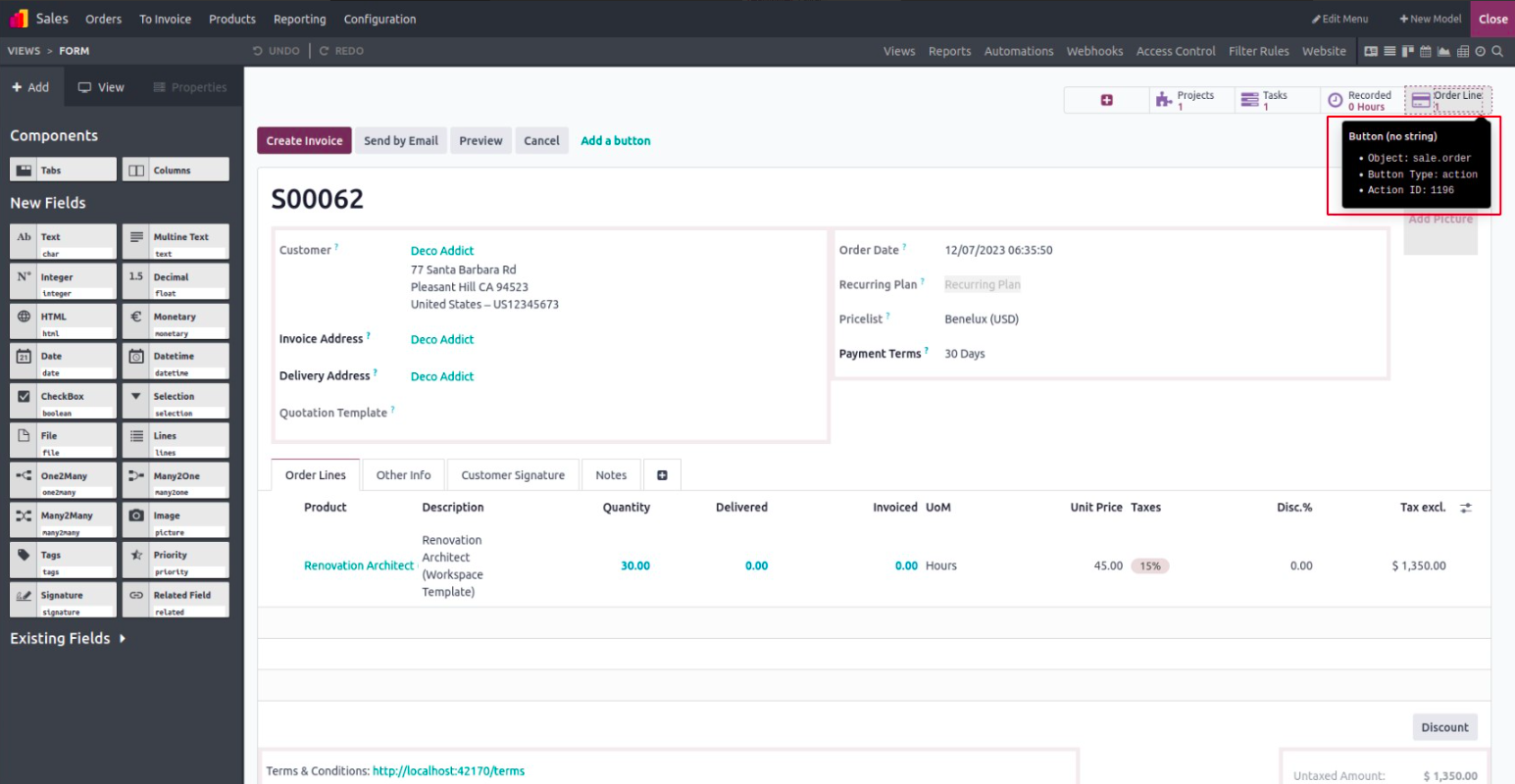Select the Pivot view icon
The height and width of the screenshot is (784, 1515).
point(1462,51)
